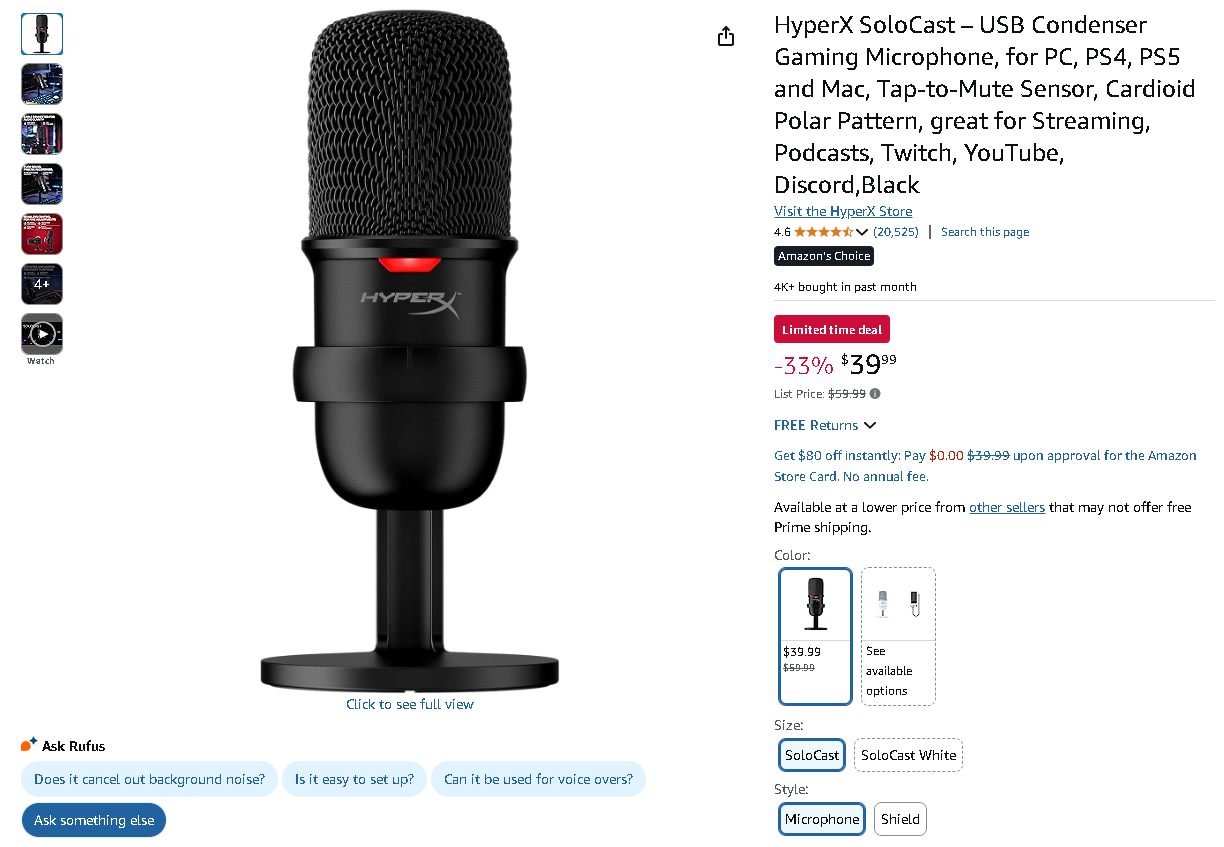The height and width of the screenshot is (847, 1224).
Task: Open the other sellers link
Action: tap(1006, 507)
